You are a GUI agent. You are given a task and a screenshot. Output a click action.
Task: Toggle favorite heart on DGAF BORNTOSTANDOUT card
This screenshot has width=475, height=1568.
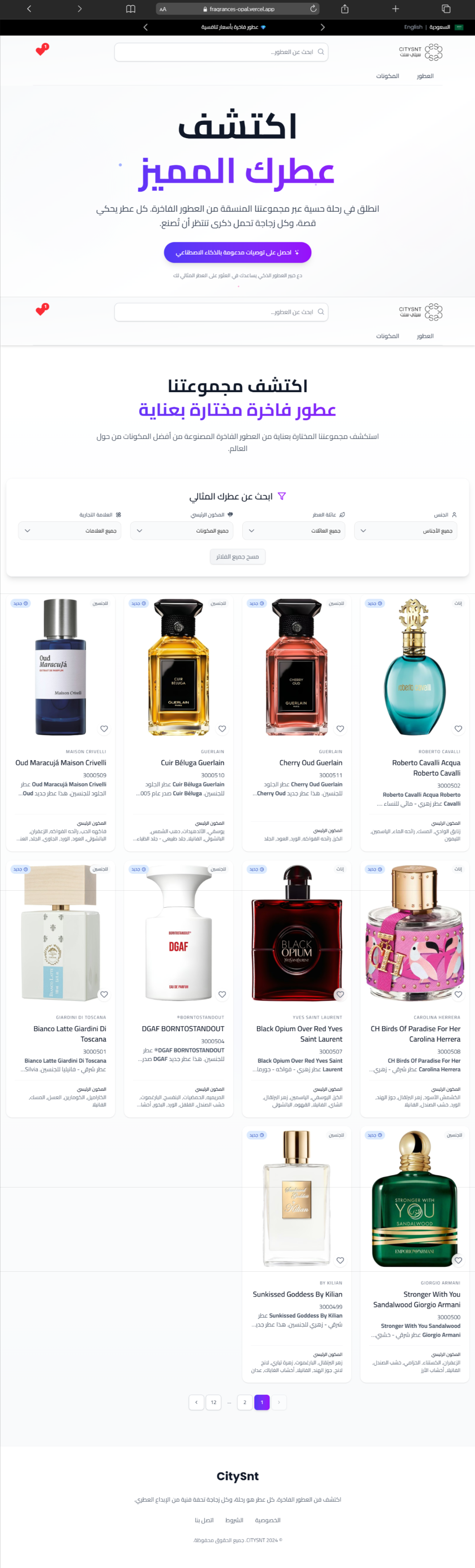click(x=222, y=995)
